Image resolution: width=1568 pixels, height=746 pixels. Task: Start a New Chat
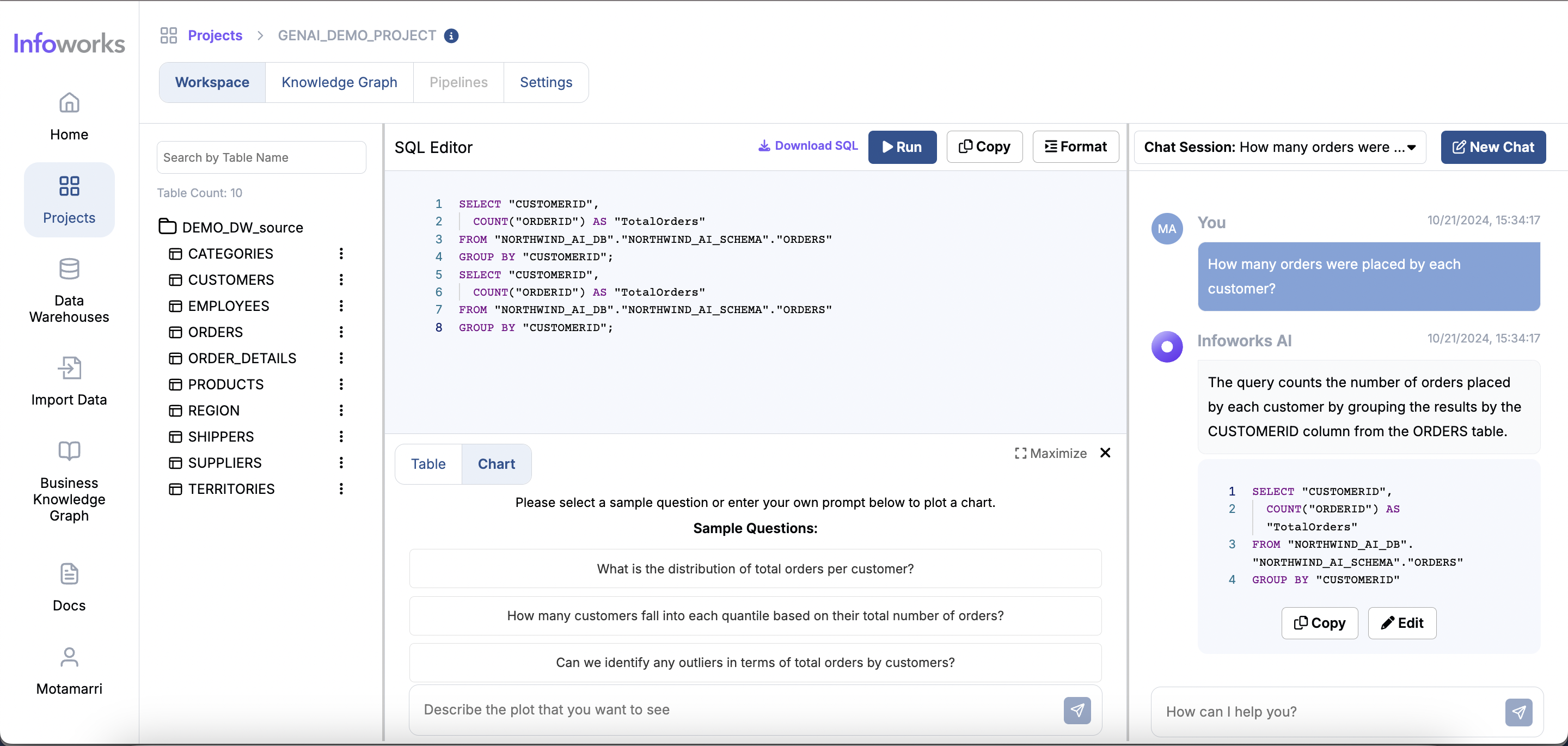click(x=1492, y=148)
